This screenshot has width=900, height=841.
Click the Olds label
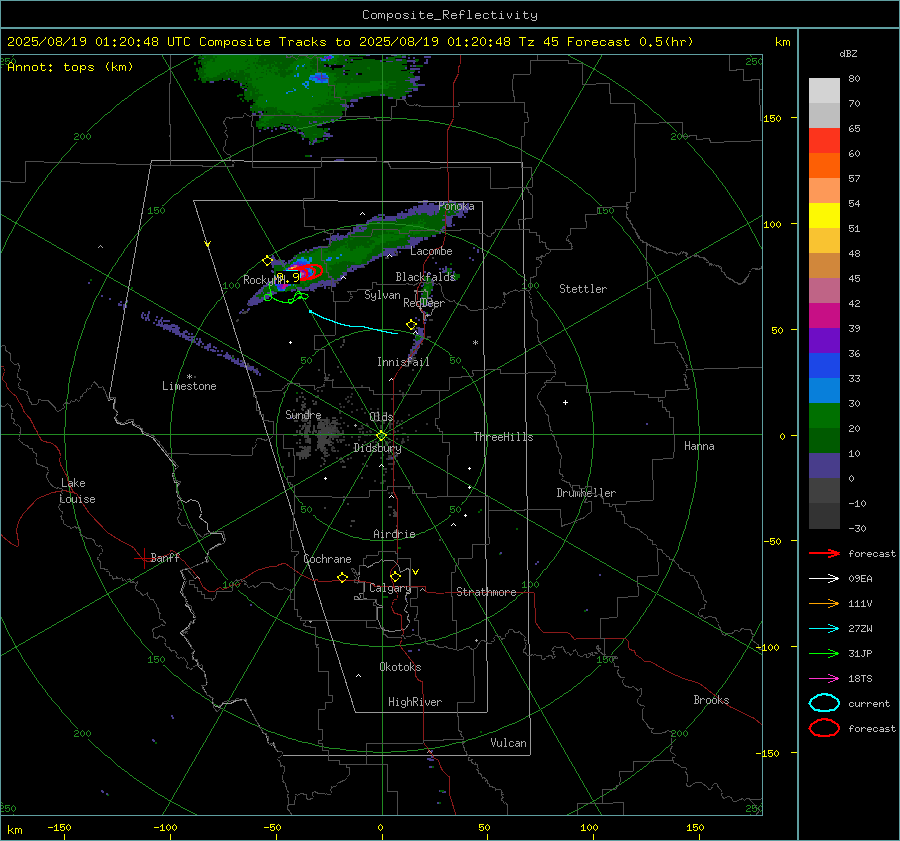(381, 417)
